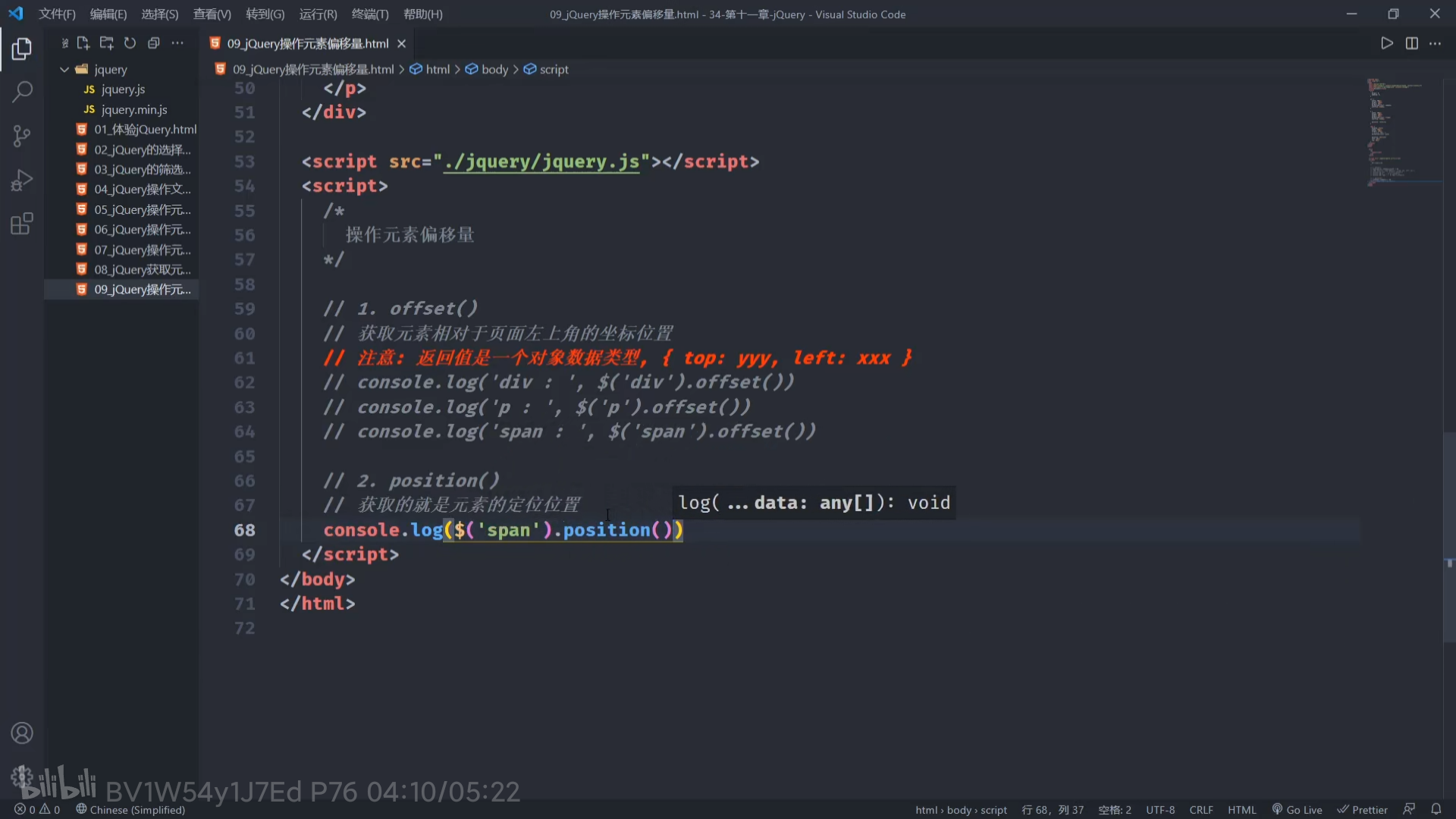Screen dimensions: 1456x819
Task: Click the CRLF line ending button
Action: tap(1200, 809)
